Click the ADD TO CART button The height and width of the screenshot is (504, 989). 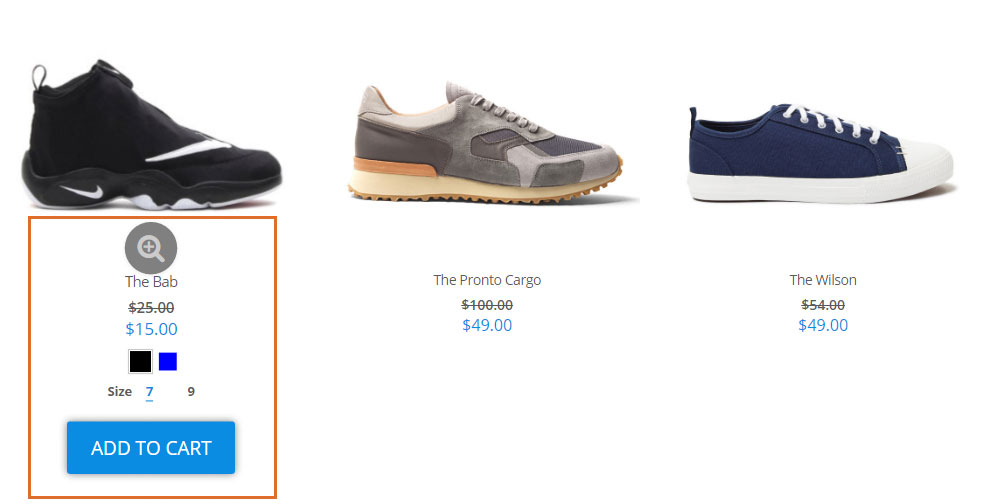point(151,448)
